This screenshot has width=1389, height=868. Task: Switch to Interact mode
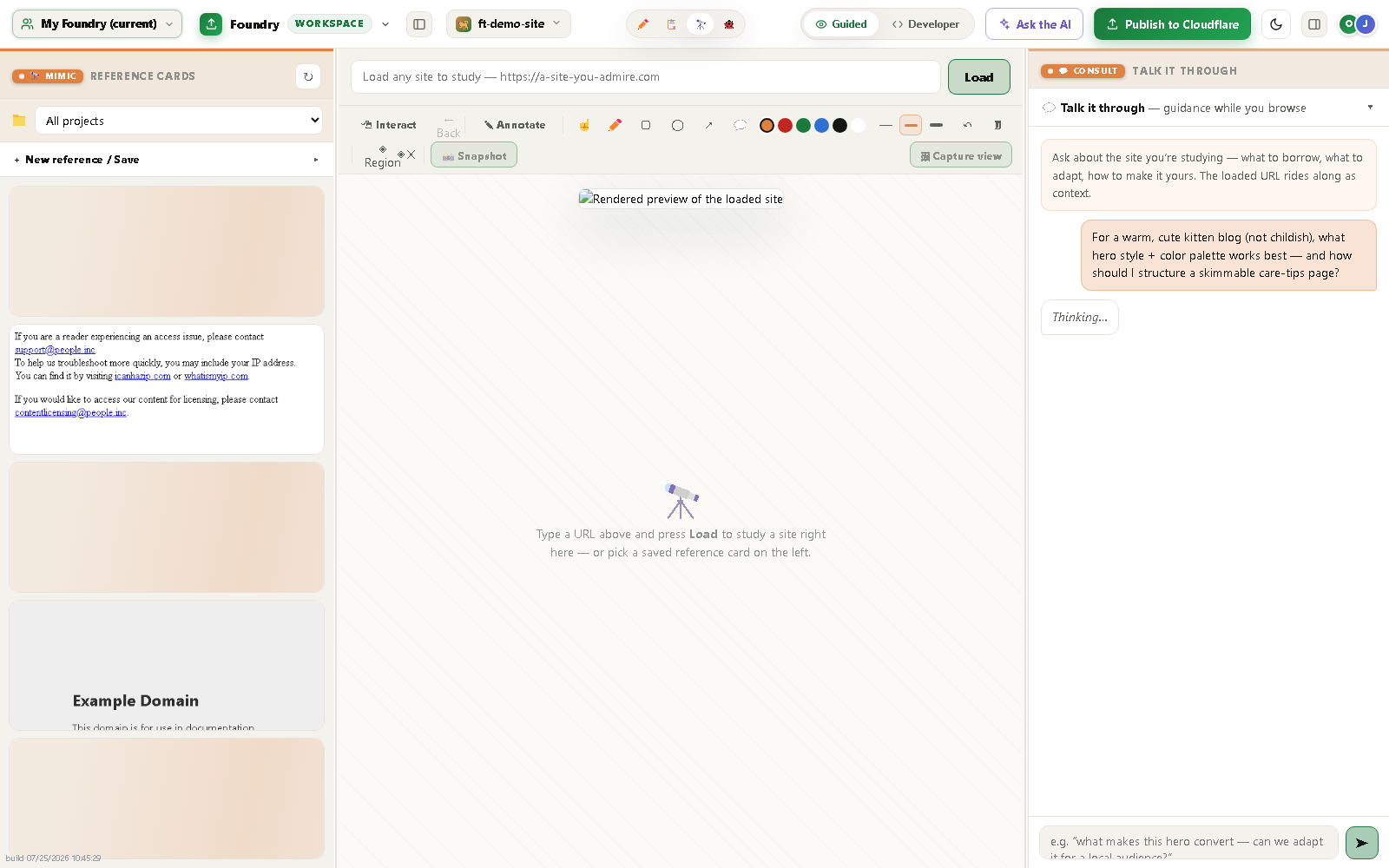[x=389, y=125]
